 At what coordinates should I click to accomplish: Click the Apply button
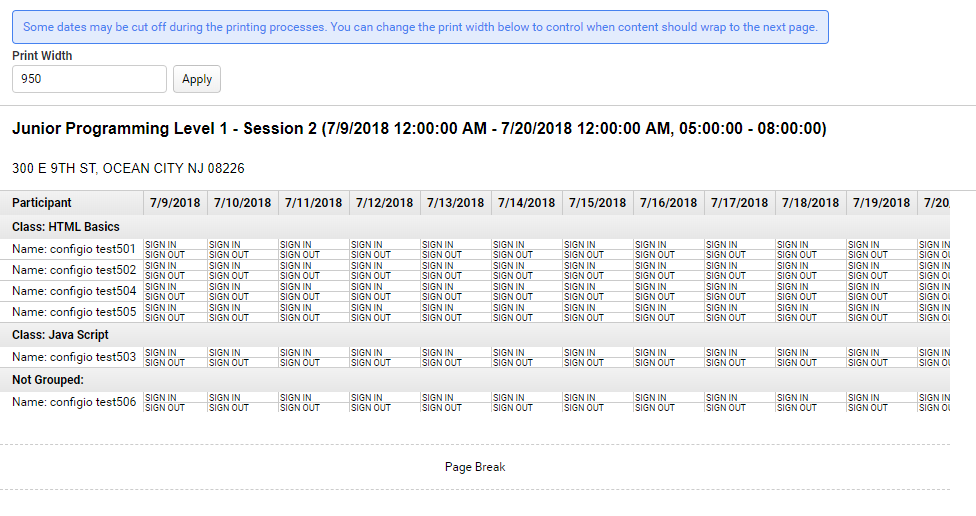click(x=197, y=79)
